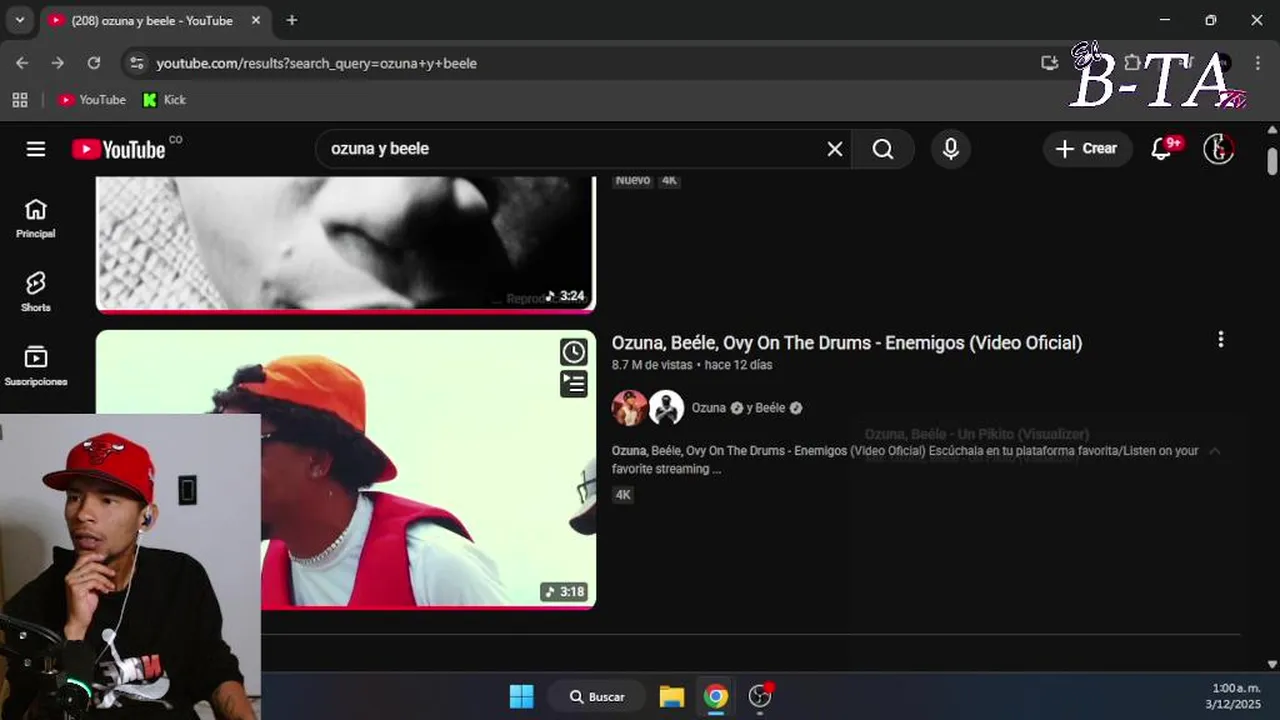Viewport: 1280px width, 720px height.
Task: Open the Ozuna channel name link
Action: 709,408
